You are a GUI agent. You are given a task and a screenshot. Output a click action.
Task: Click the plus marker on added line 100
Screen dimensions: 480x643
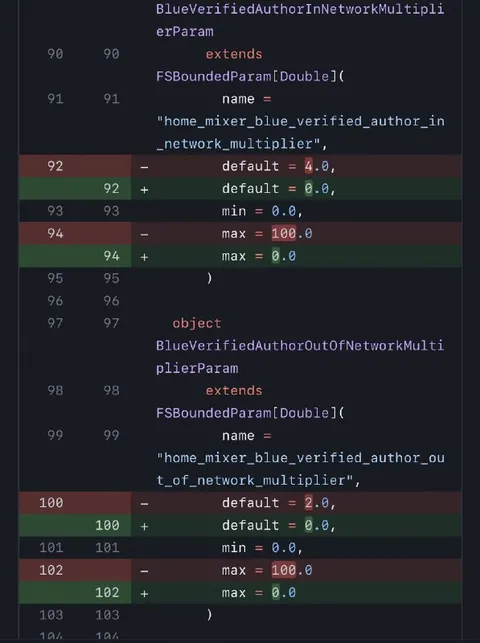click(144, 526)
